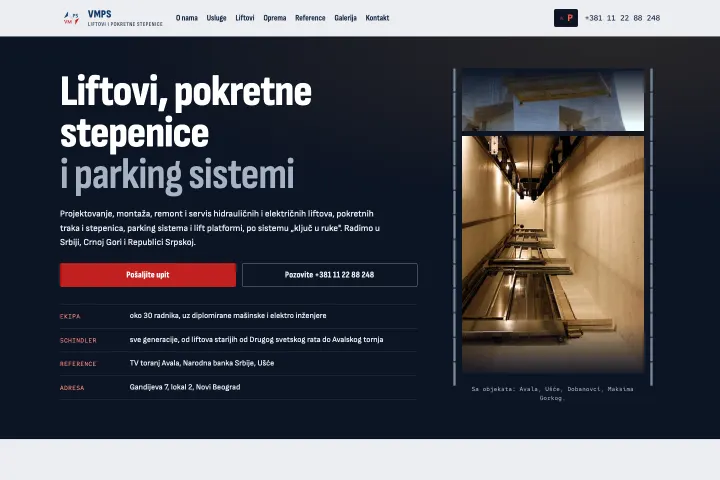
Task: Click the red REFERENCE row label
Action: (78, 364)
